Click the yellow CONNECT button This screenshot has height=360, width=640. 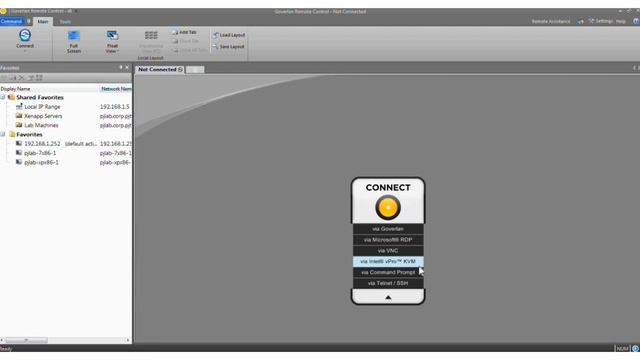click(388, 207)
